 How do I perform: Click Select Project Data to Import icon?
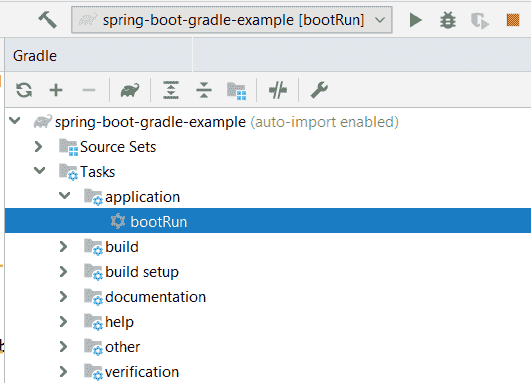point(236,91)
